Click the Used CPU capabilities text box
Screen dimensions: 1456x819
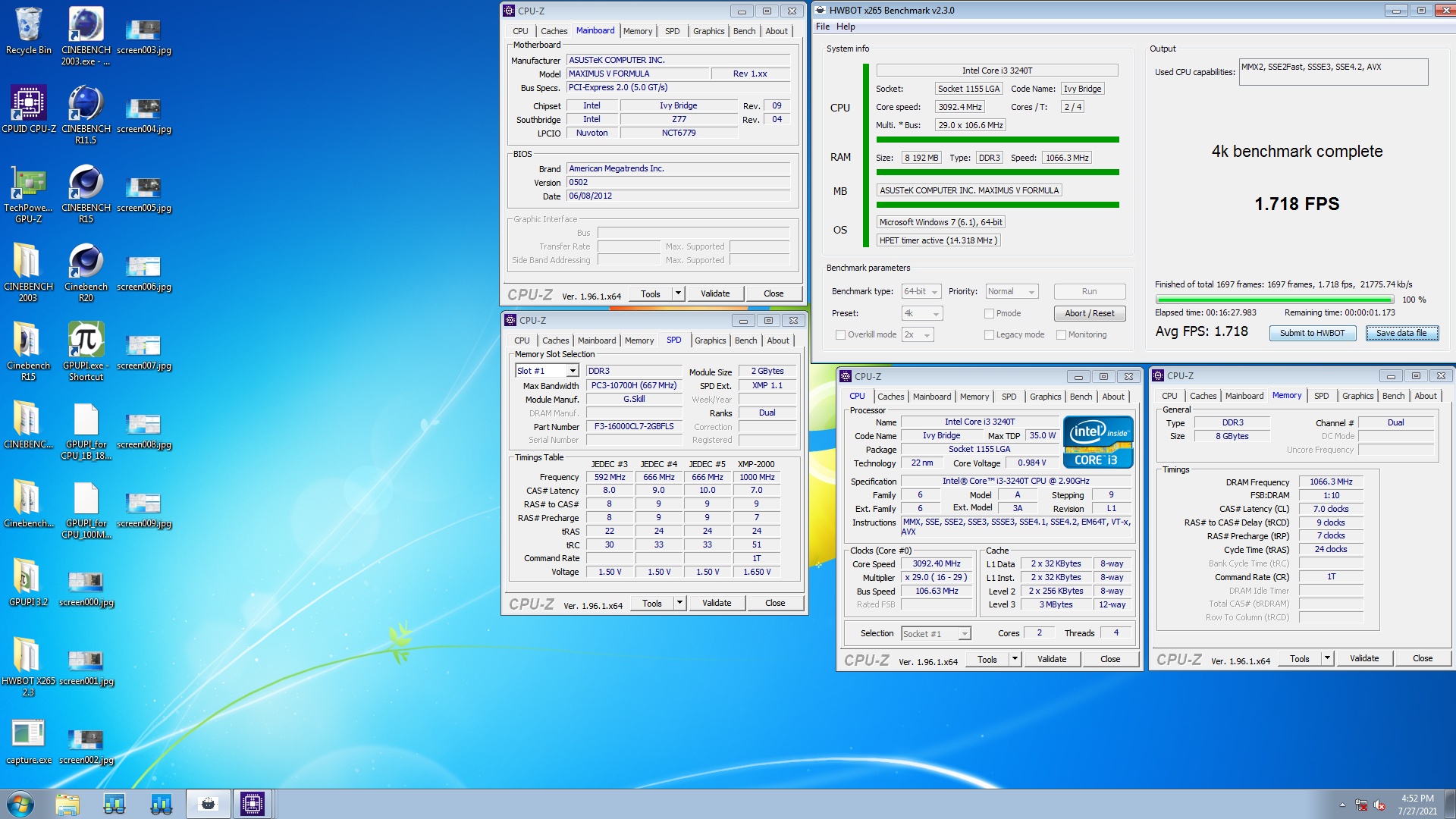(x=1333, y=72)
